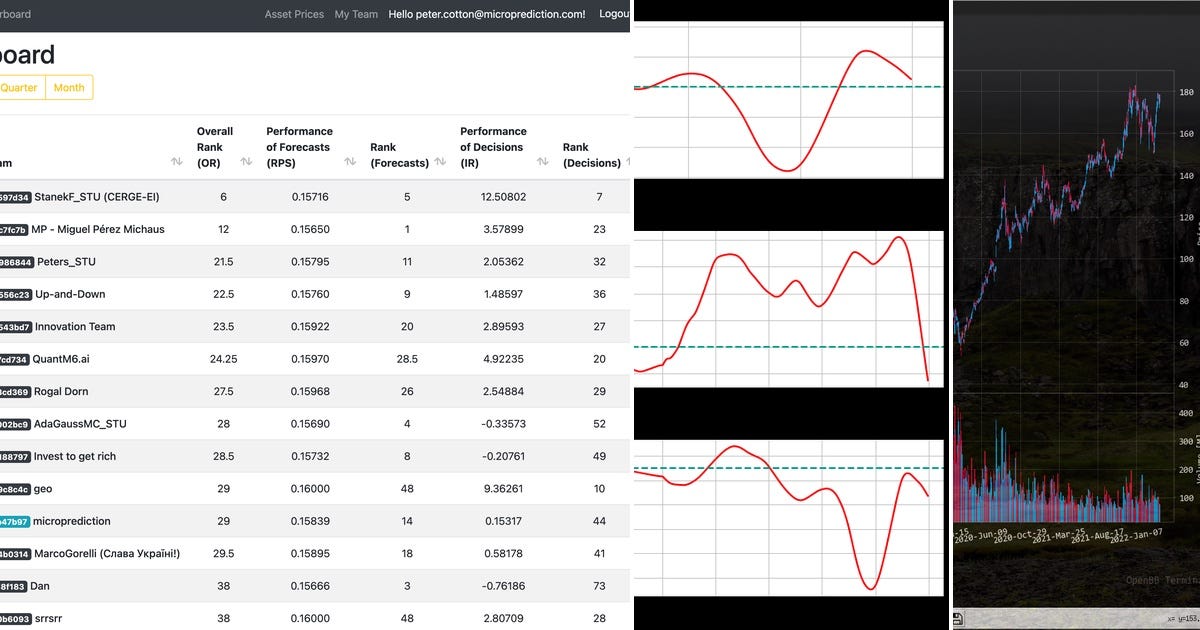Click the floppy disk save icon in OpenBB status bar
This screenshot has width=1200, height=630.
pos(958,618)
